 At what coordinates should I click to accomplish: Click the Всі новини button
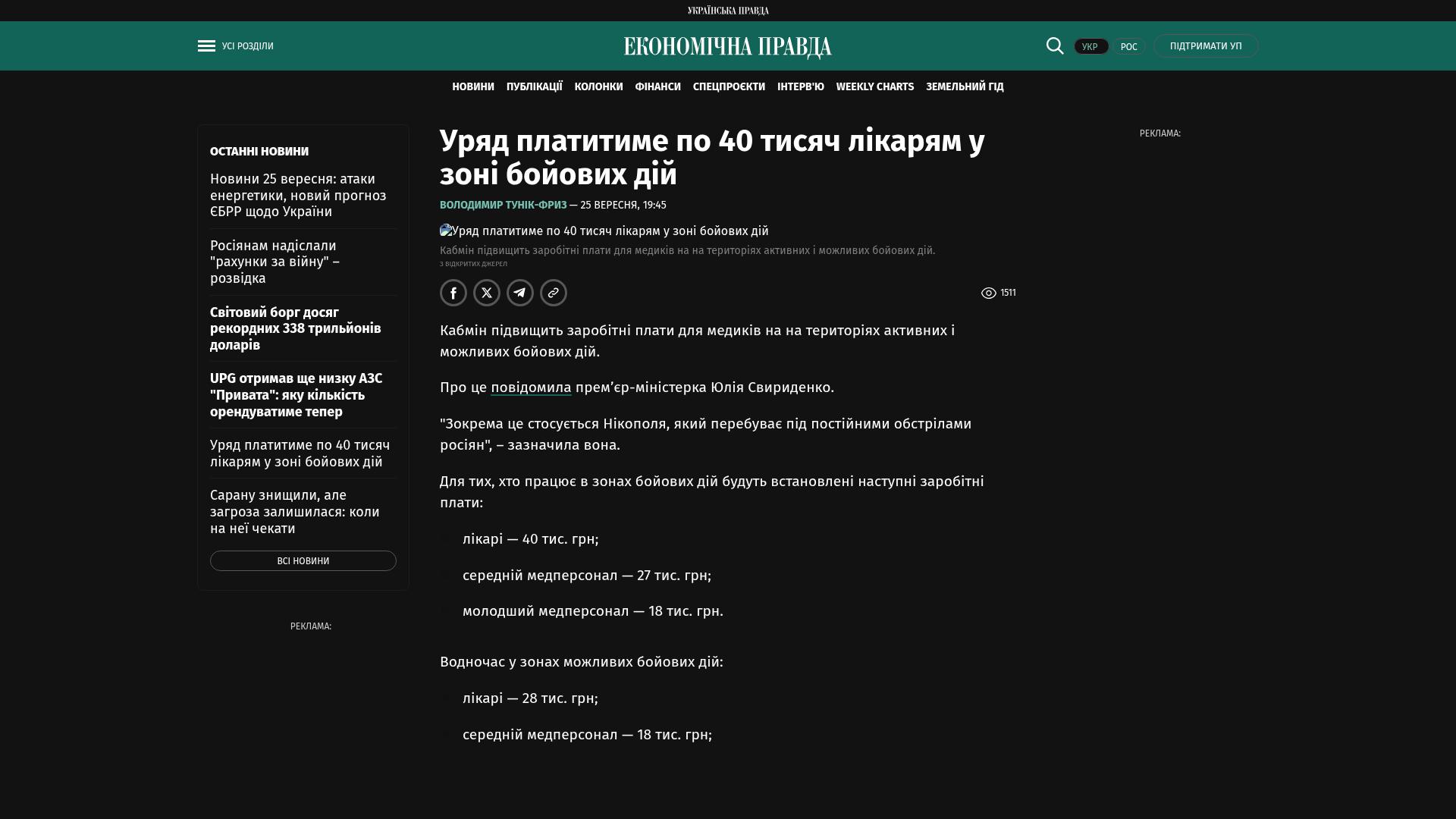303,561
